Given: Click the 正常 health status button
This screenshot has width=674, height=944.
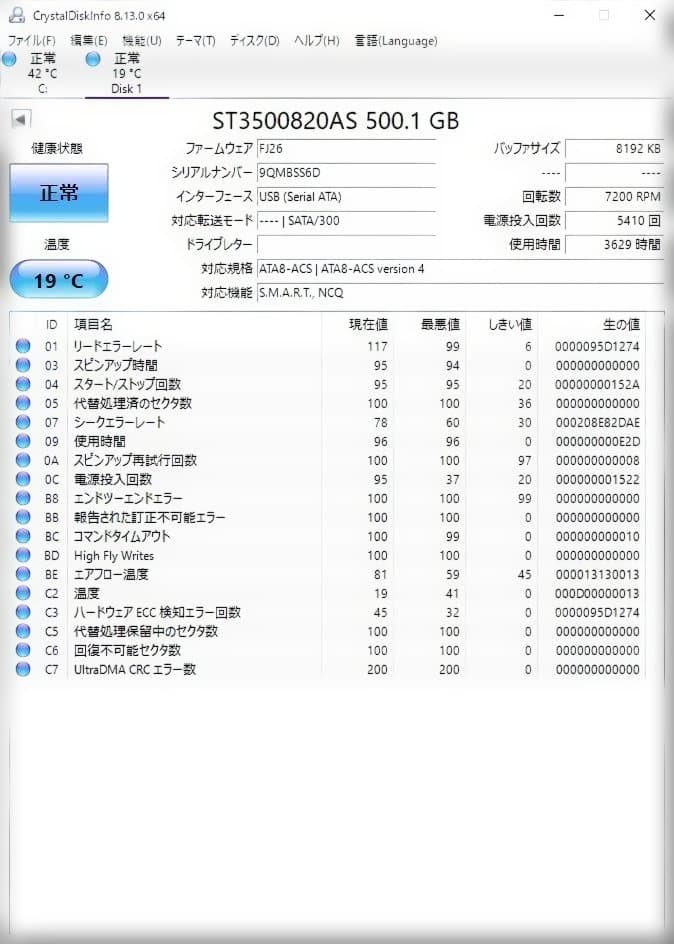Looking at the screenshot, I should pyautogui.click(x=59, y=193).
